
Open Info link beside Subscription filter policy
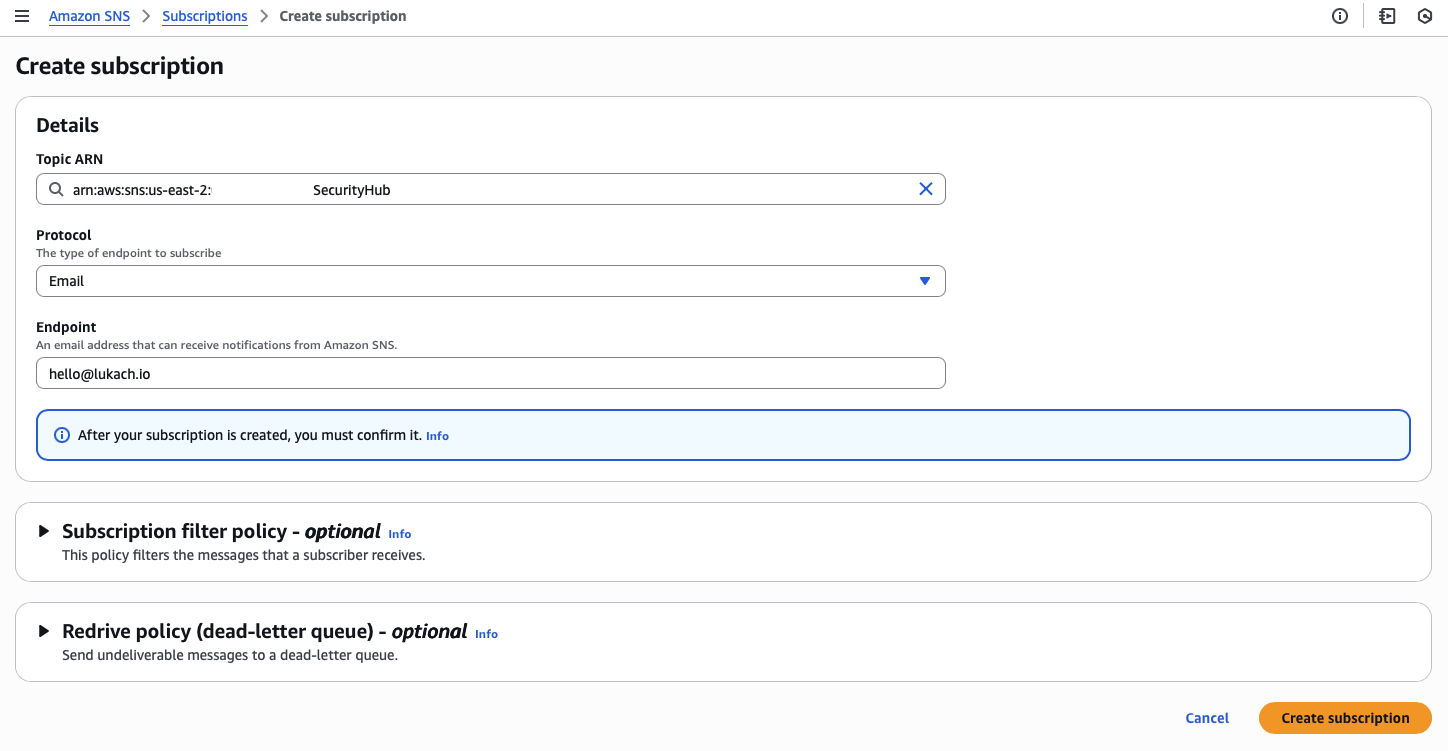coord(399,534)
